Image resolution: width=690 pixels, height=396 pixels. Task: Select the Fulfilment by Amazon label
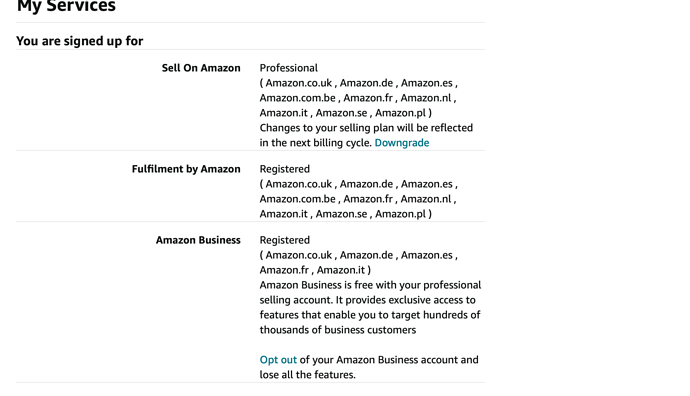click(186, 169)
